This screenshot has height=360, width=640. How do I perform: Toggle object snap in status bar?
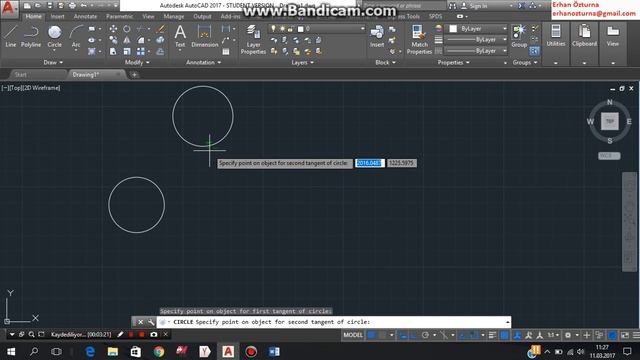coord(473,335)
